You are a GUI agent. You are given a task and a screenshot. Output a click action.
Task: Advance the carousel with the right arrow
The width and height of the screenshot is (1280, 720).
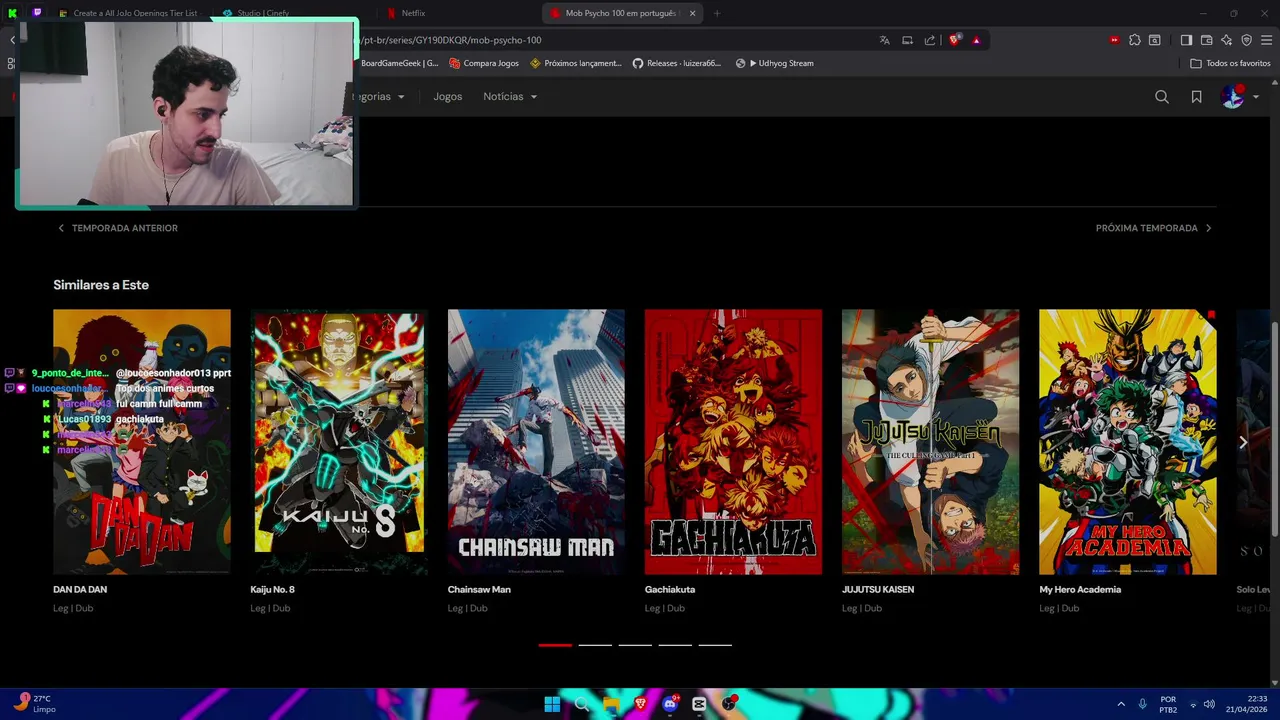click(x=1243, y=442)
